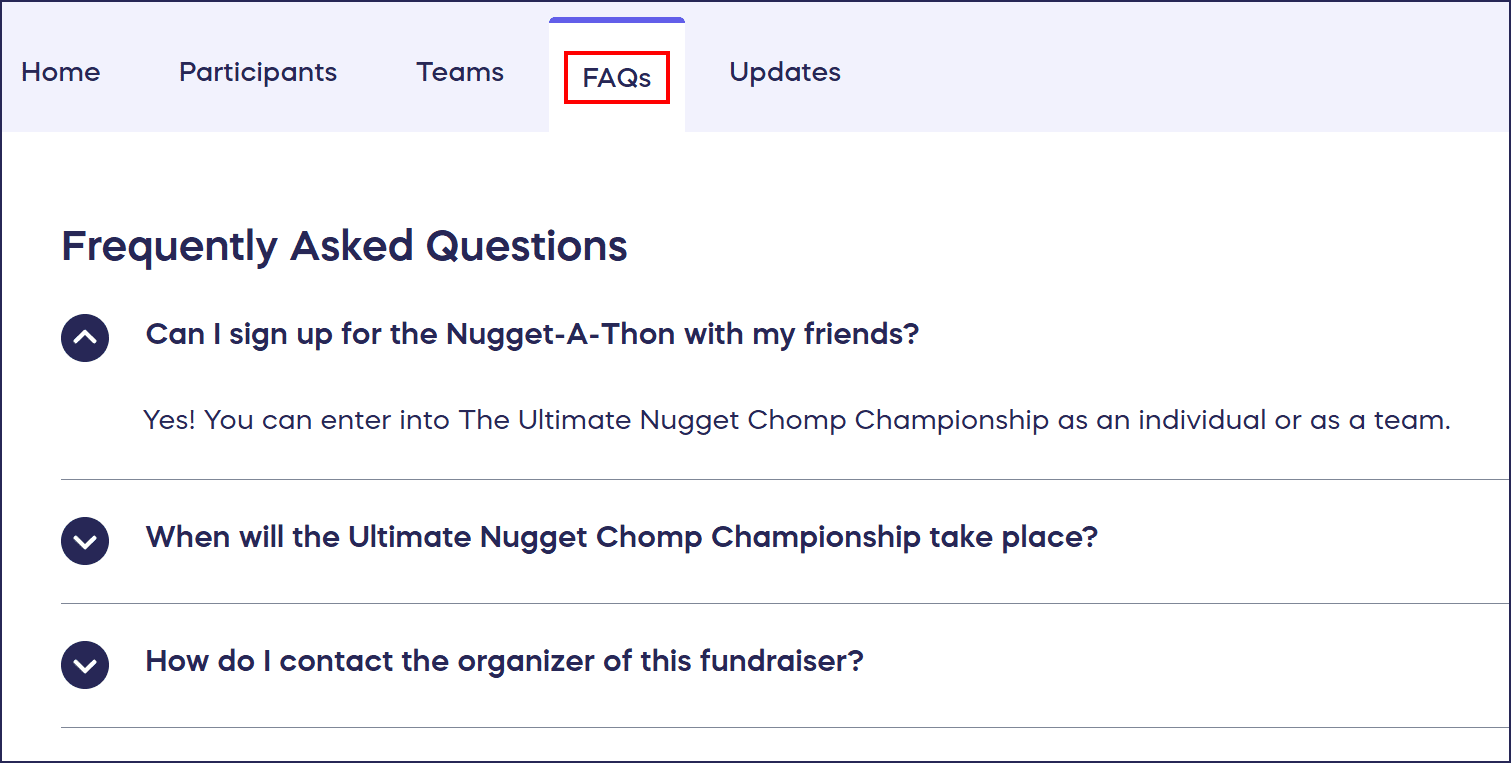
Task: Click "Can I sign up for the Nugget-A-Thon" question text
Action: click(531, 334)
